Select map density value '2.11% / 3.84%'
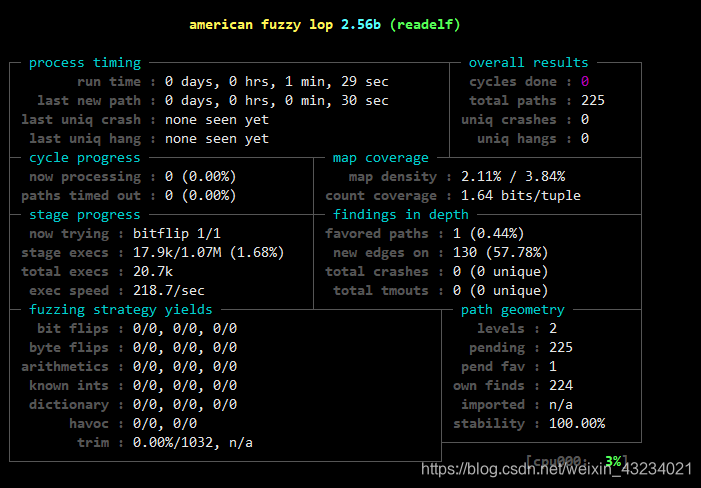This screenshot has height=488, width=701. [x=513, y=177]
